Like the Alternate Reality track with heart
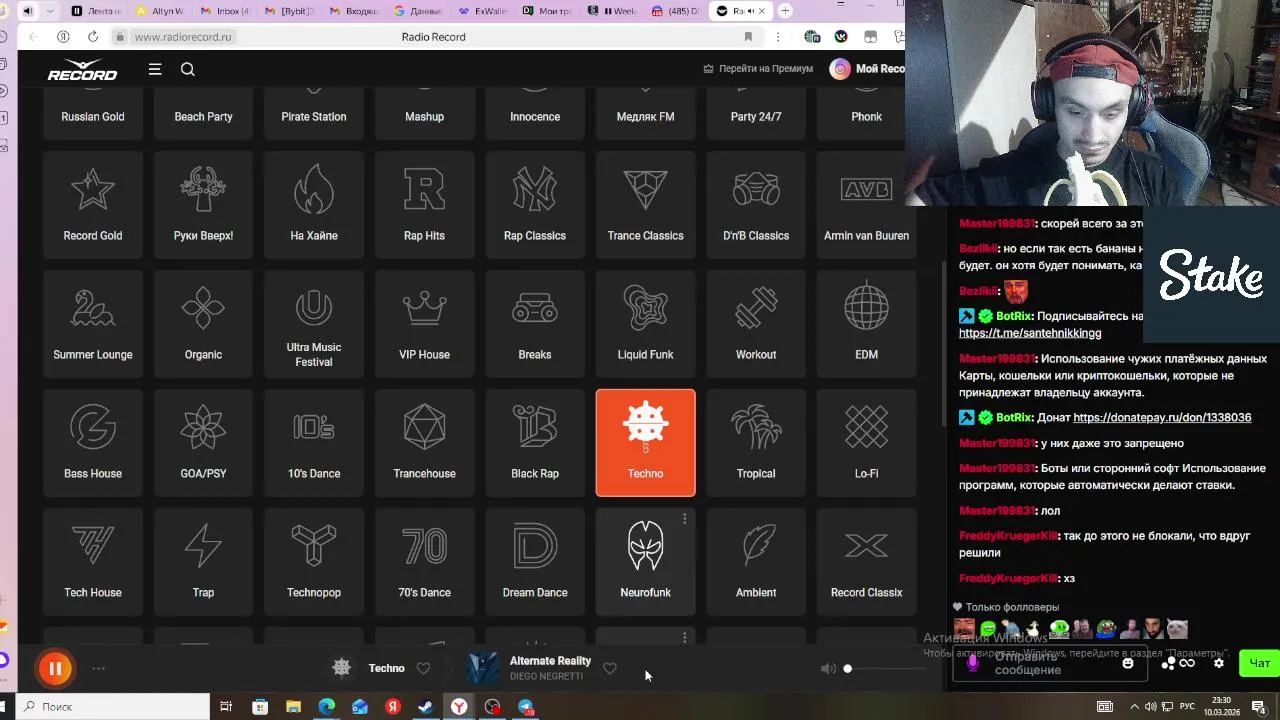This screenshot has height=720, width=1280. pos(610,668)
